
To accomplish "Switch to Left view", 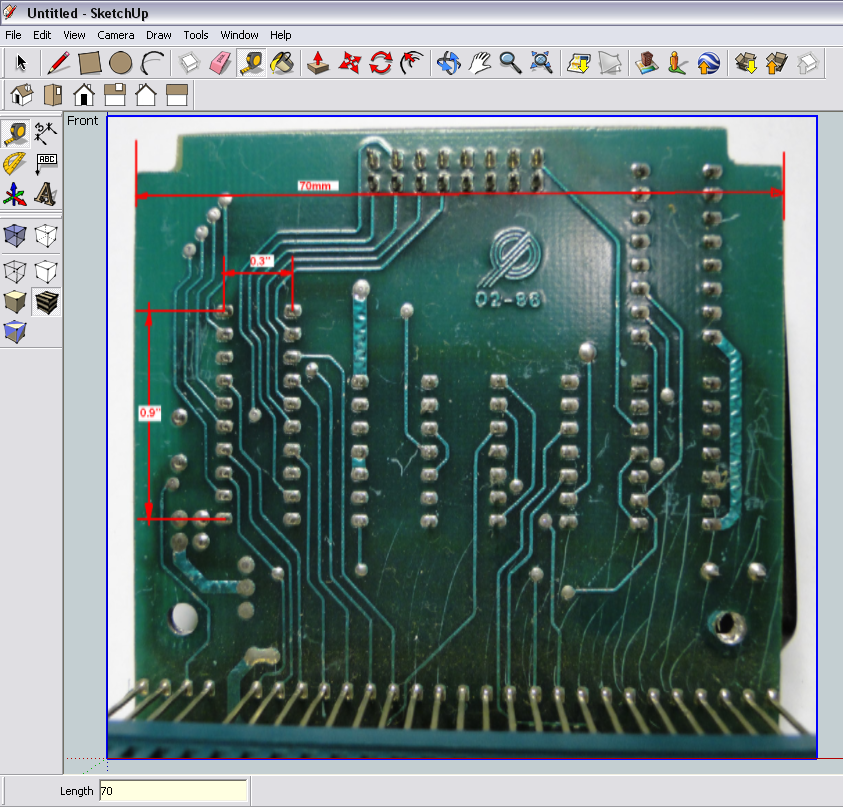I will coord(177,95).
